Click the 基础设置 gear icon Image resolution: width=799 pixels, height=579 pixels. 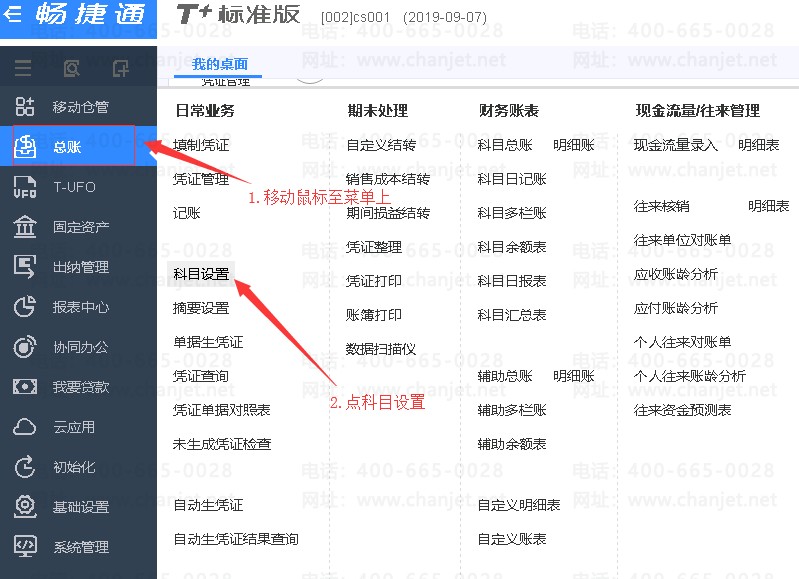24,507
